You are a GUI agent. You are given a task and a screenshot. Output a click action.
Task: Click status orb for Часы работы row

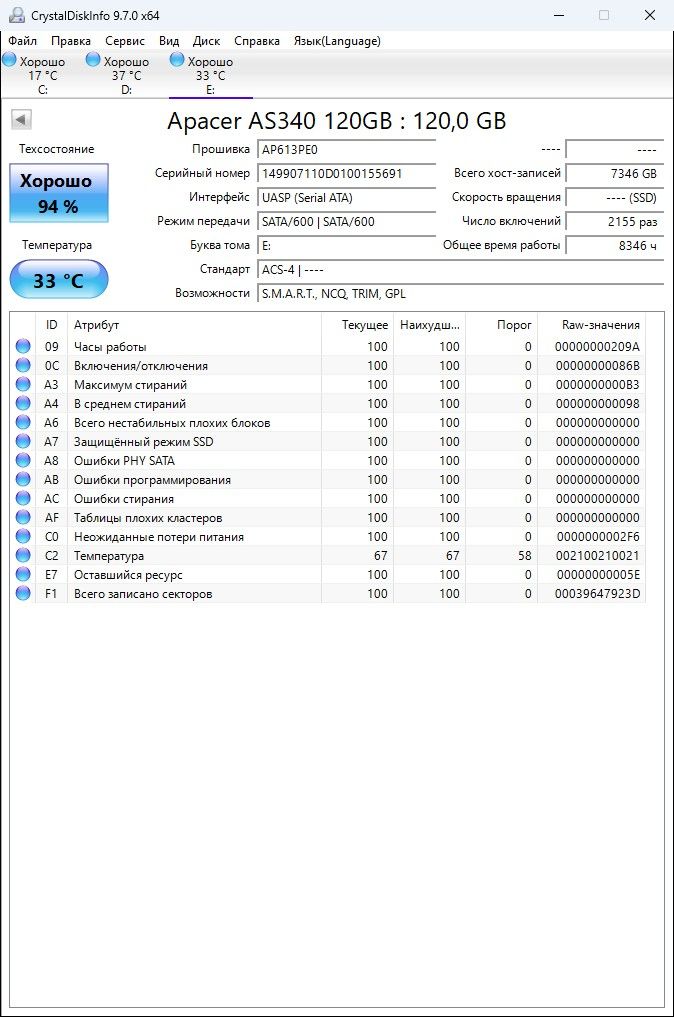pyautogui.click(x=23, y=346)
